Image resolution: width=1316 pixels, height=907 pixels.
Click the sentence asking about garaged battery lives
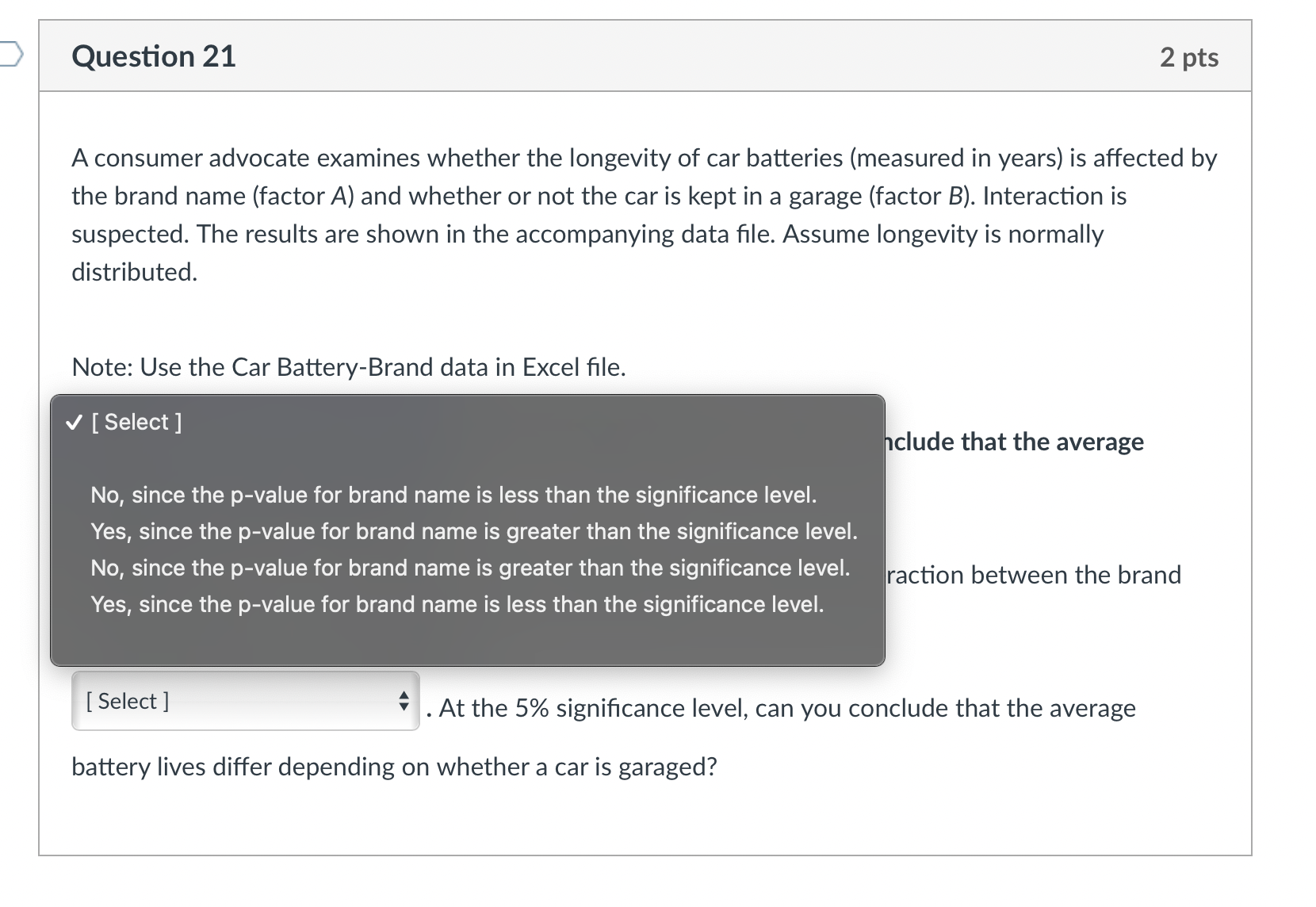pyautogui.click(x=394, y=766)
